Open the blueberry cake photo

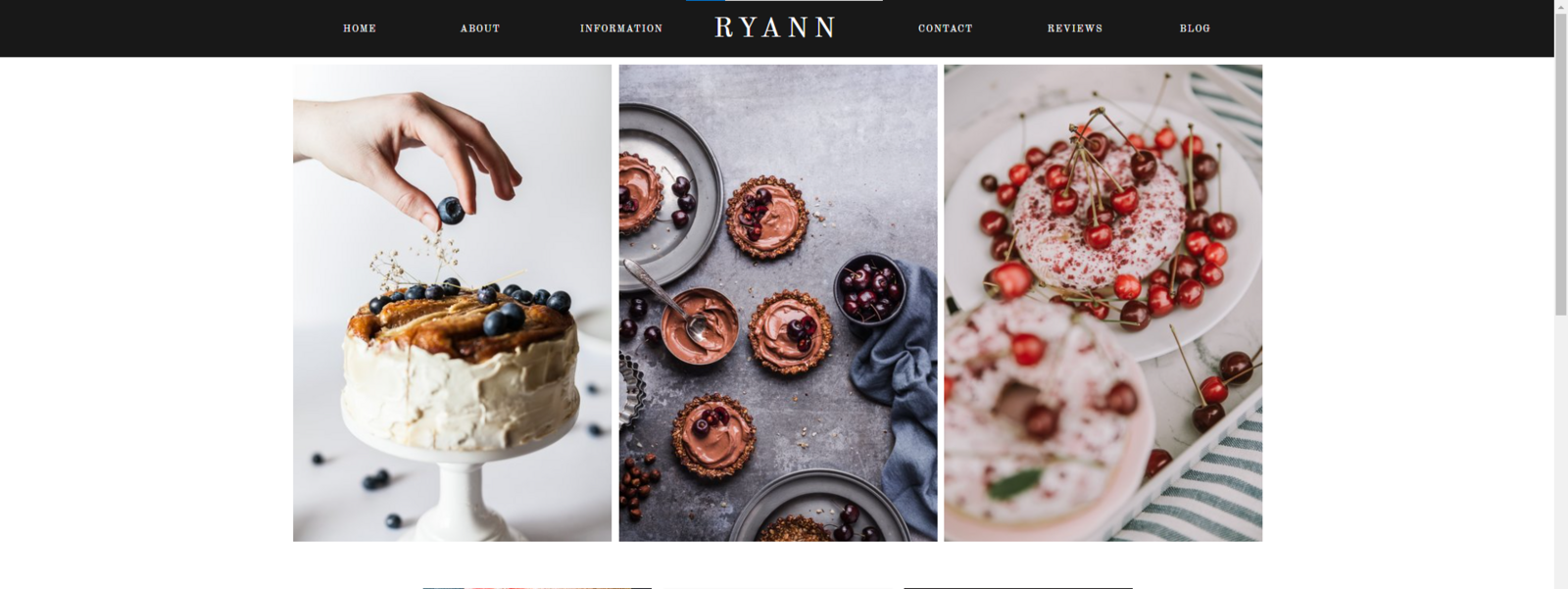(452, 303)
